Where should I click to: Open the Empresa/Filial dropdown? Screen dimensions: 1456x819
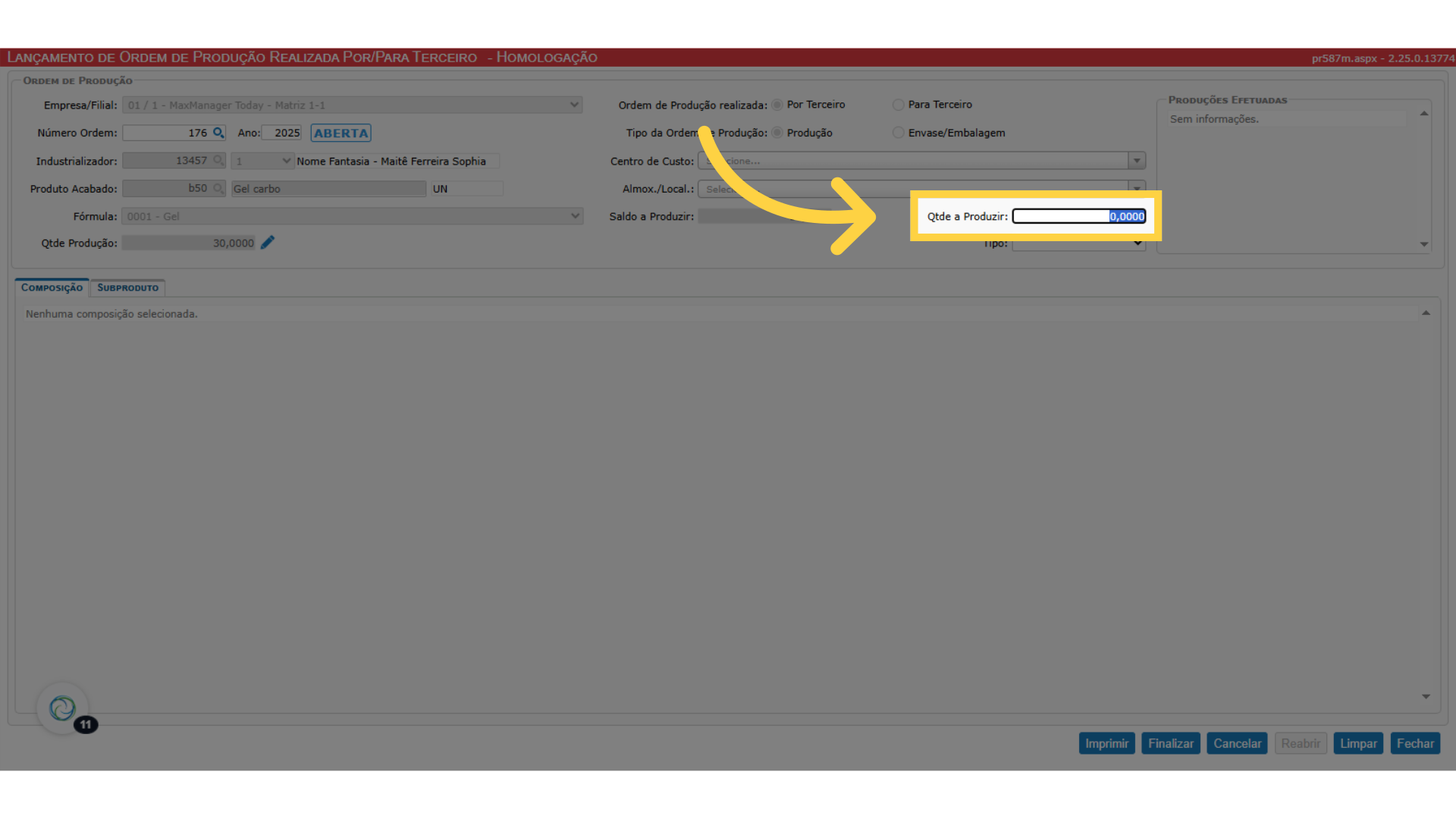(x=574, y=105)
